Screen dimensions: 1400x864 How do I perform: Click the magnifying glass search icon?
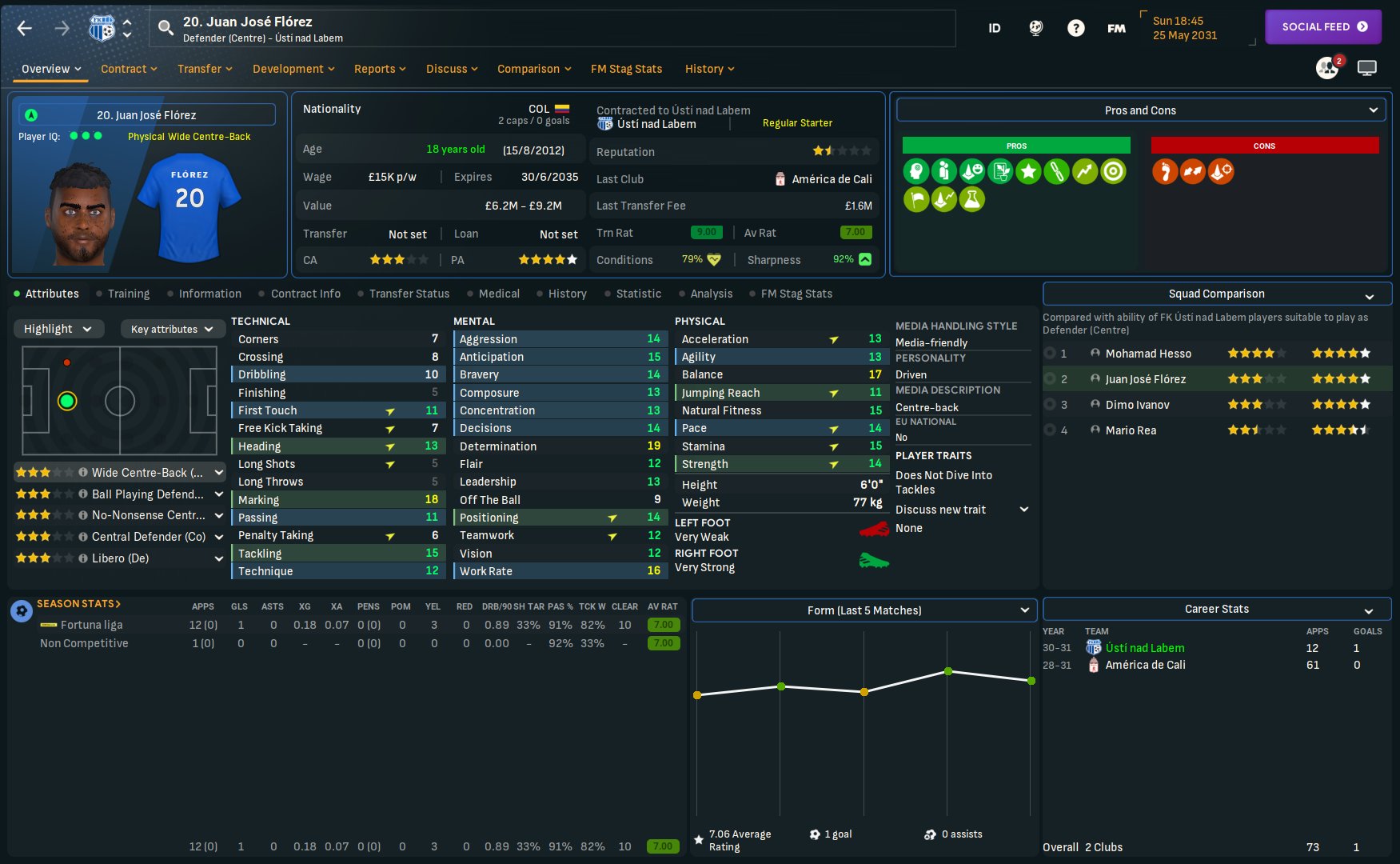pyautogui.click(x=166, y=29)
